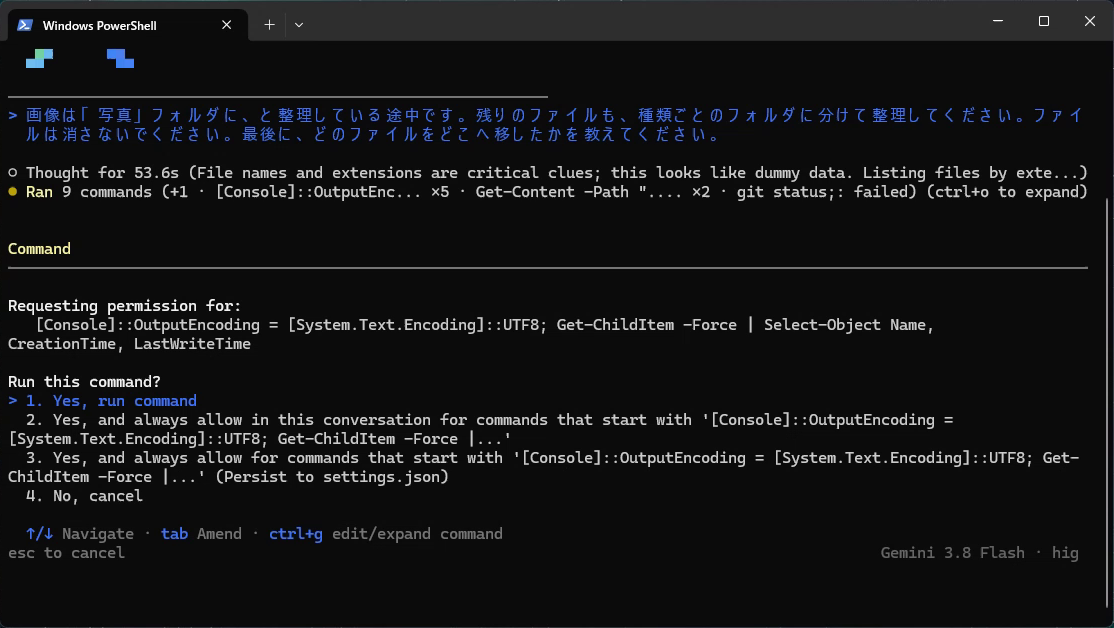The height and width of the screenshot is (628, 1114).
Task: Click the 'Gemini 3.8 Flash' model label
Action: tap(953, 553)
